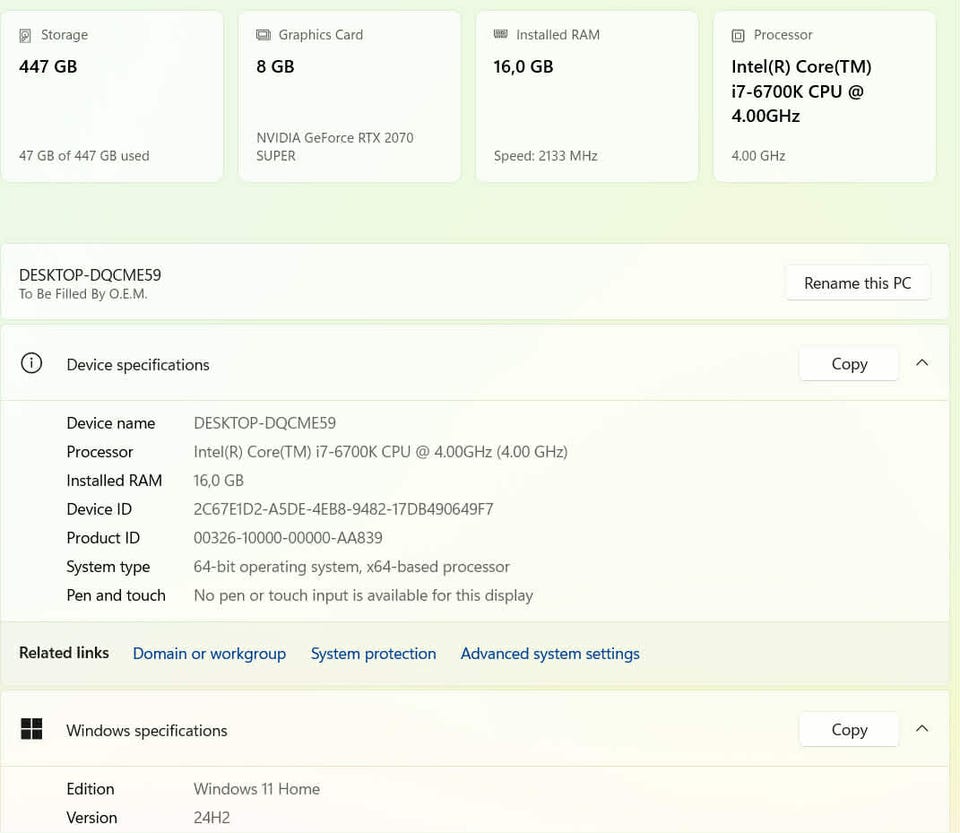Click the Processor chip icon
960x833 pixels.
tap(738, 35)
